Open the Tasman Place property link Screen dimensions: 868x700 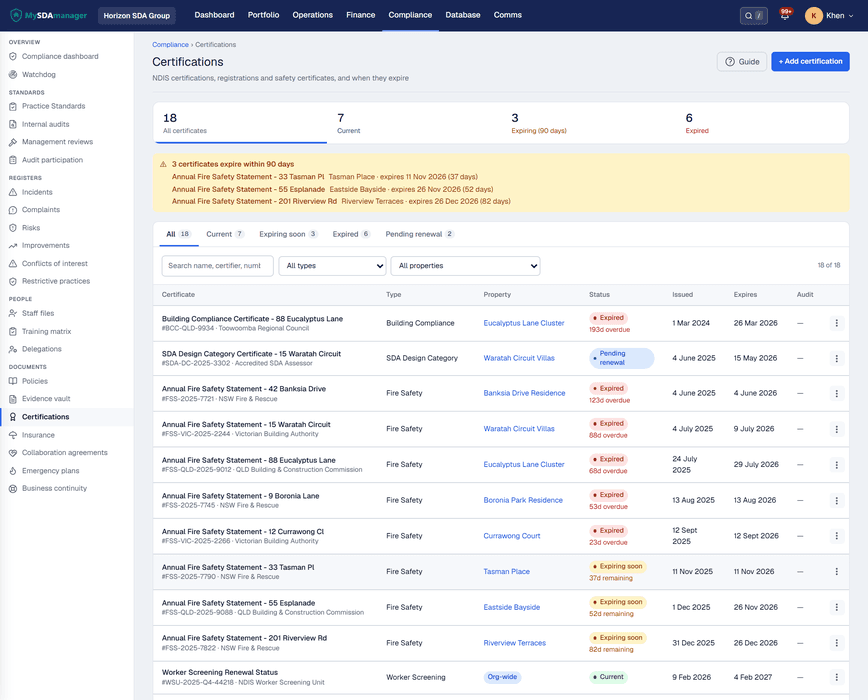(x=507, y=572)
